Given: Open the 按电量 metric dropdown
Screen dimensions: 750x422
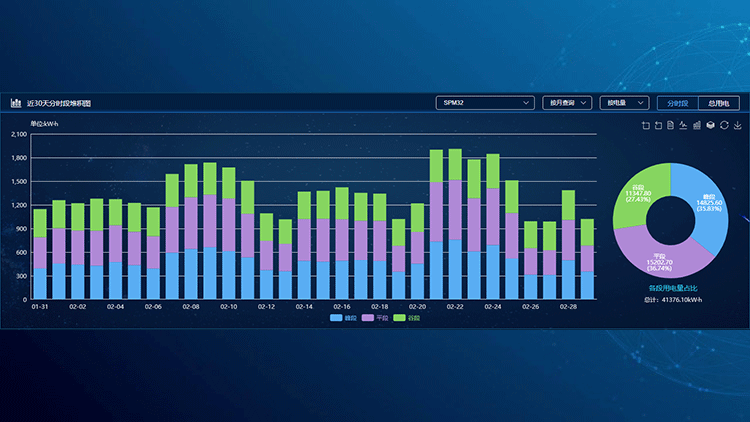Looking at the screenshot, I should tap(623, 102).
